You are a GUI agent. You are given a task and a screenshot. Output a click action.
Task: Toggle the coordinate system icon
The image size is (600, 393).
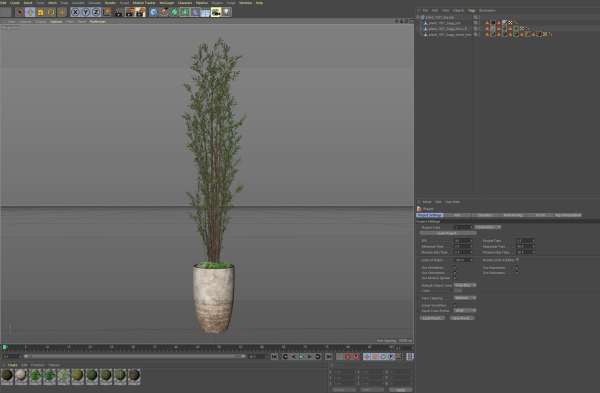(x=106, y=12)
